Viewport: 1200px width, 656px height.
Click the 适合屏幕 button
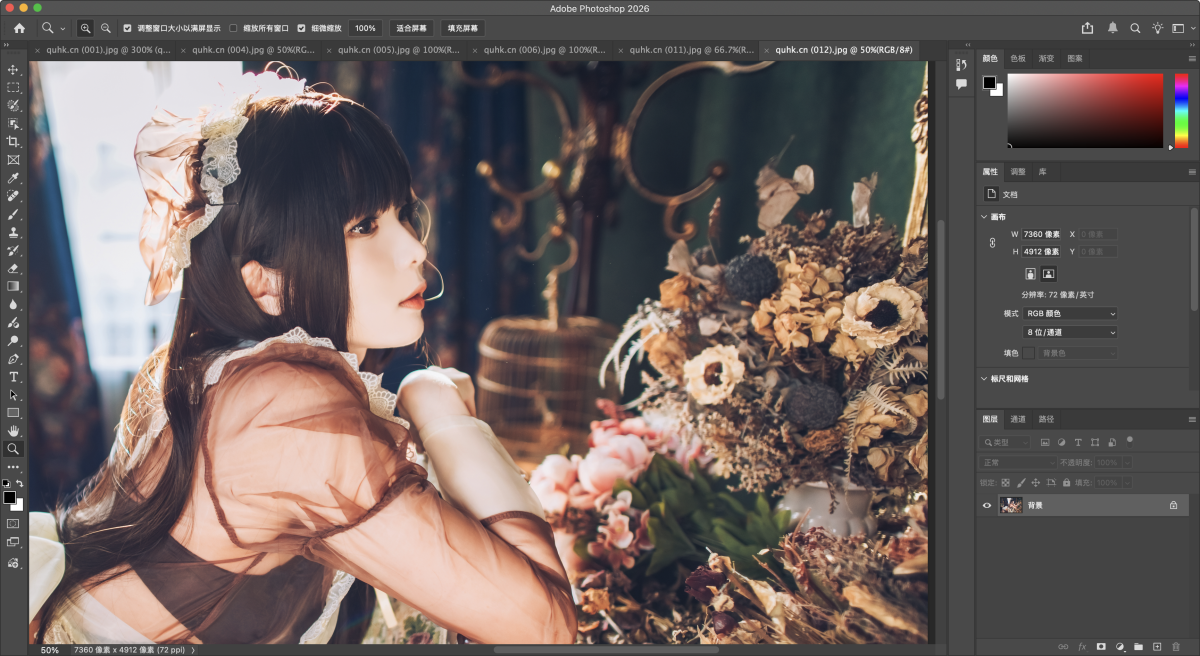tap(410, 28)
